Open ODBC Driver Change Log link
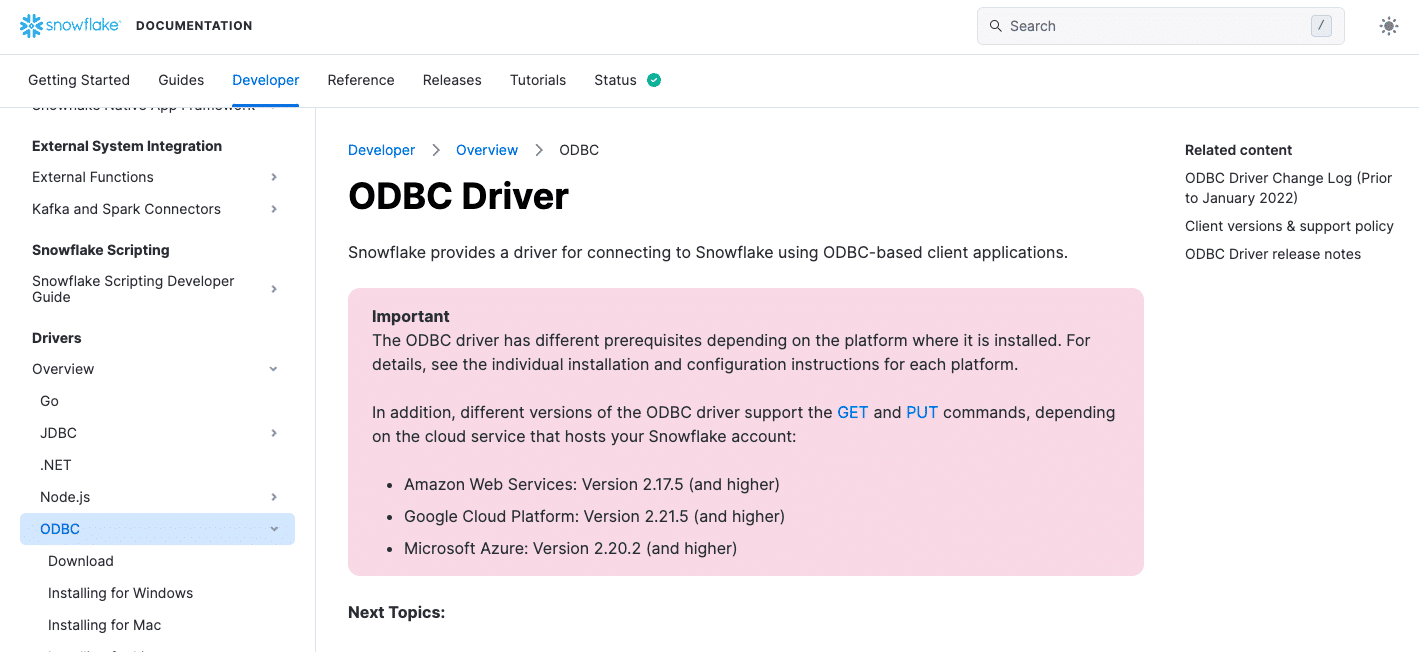This screenshot has height=652, width=1419. coord(1288,188)
